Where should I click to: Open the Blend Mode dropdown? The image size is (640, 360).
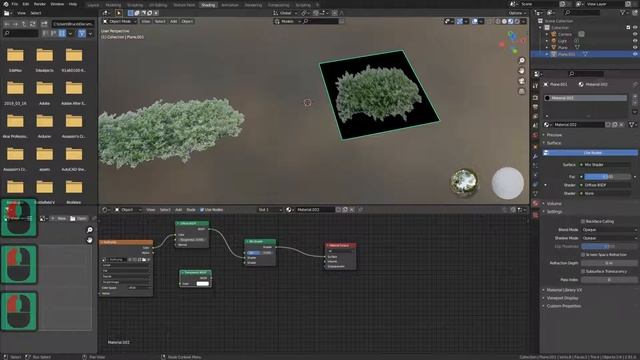(x=609, y=230)
